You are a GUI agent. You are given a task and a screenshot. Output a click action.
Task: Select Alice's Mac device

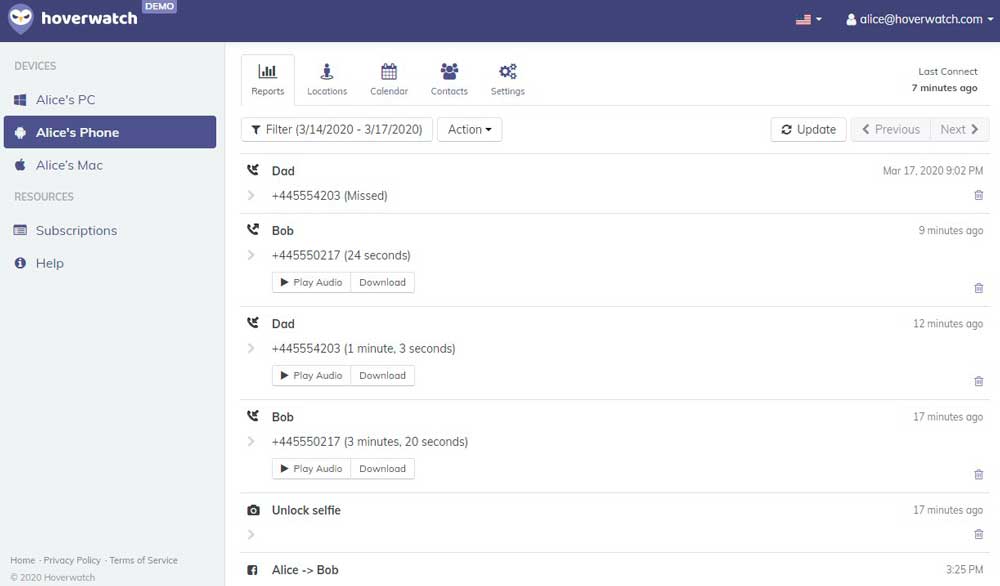69,165
